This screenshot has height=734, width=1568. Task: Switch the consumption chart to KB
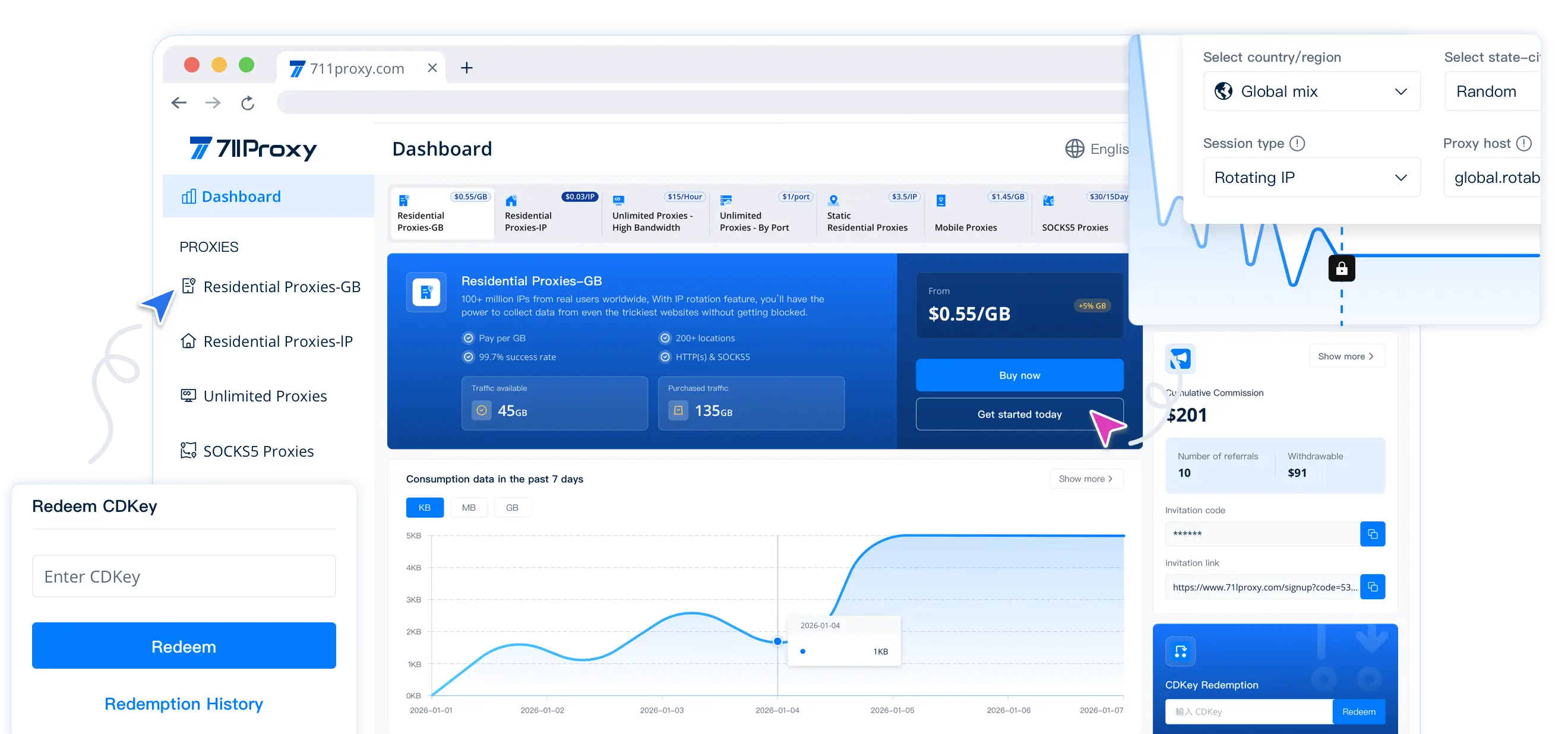pyautogui.click(x=425, y=508)
